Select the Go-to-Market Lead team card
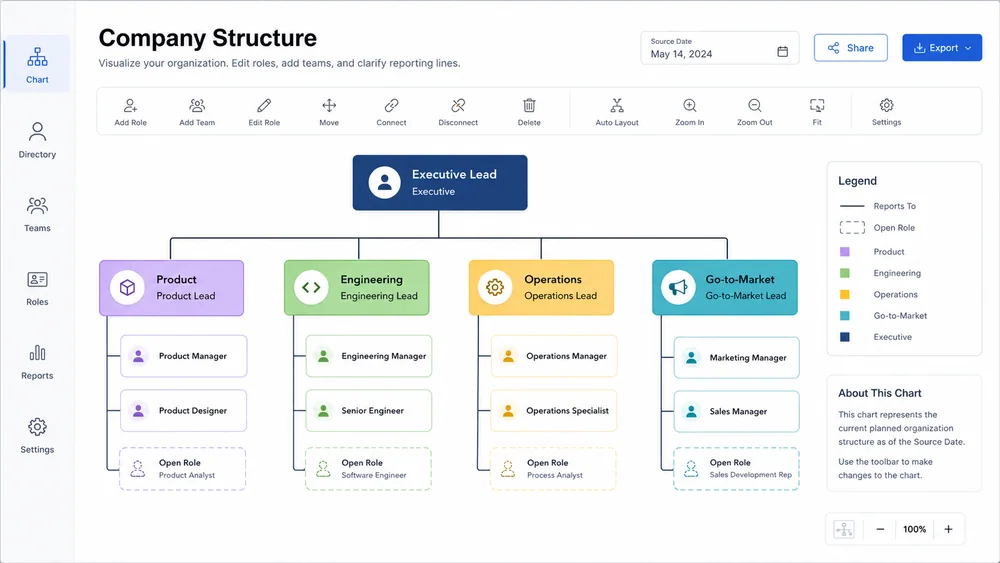Screen dimensions: 1000x563 coord(725,288)
